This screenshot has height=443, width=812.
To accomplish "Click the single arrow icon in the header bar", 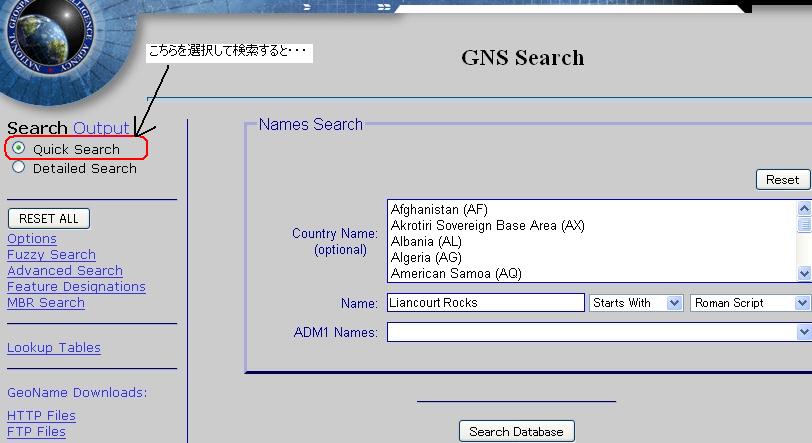I will coord(307,7).
